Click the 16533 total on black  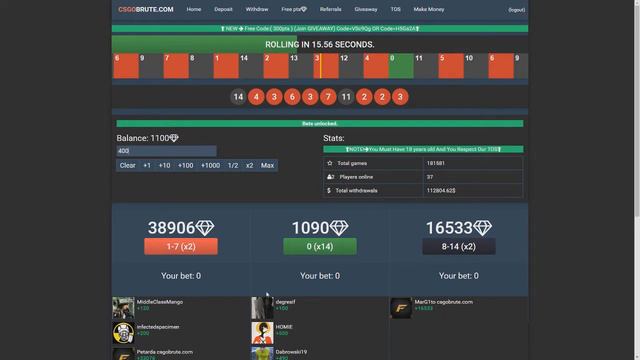(449, 228)
